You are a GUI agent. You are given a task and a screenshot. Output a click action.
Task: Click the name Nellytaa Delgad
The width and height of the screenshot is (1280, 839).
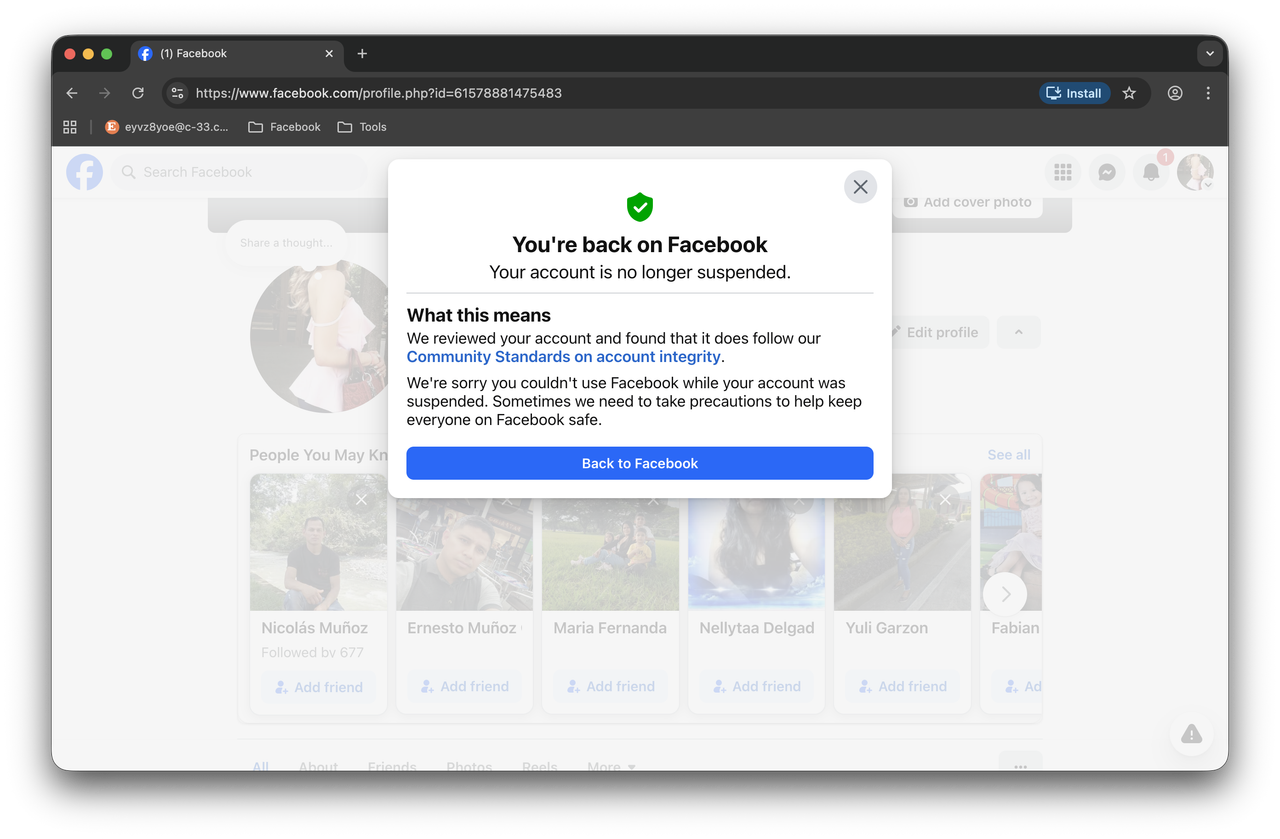(x=756, y=628)
